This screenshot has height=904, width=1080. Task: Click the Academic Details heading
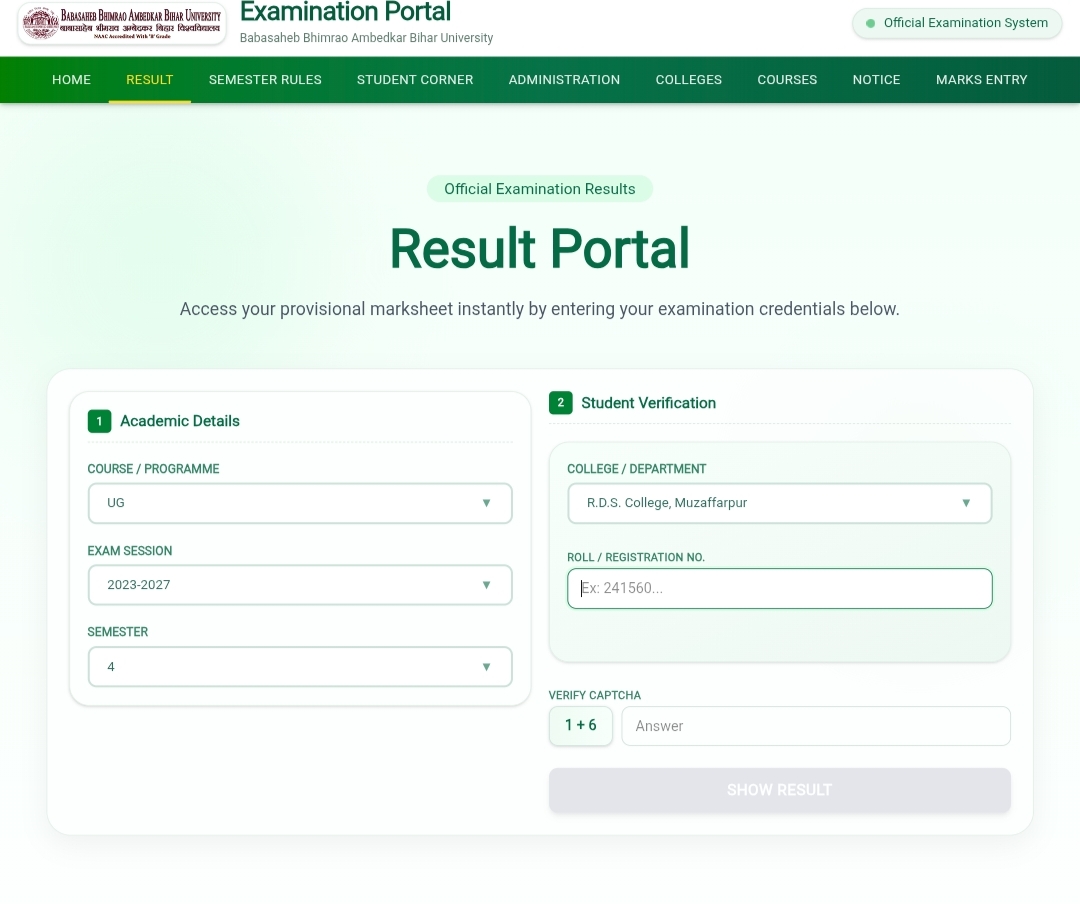click(180, 421)
